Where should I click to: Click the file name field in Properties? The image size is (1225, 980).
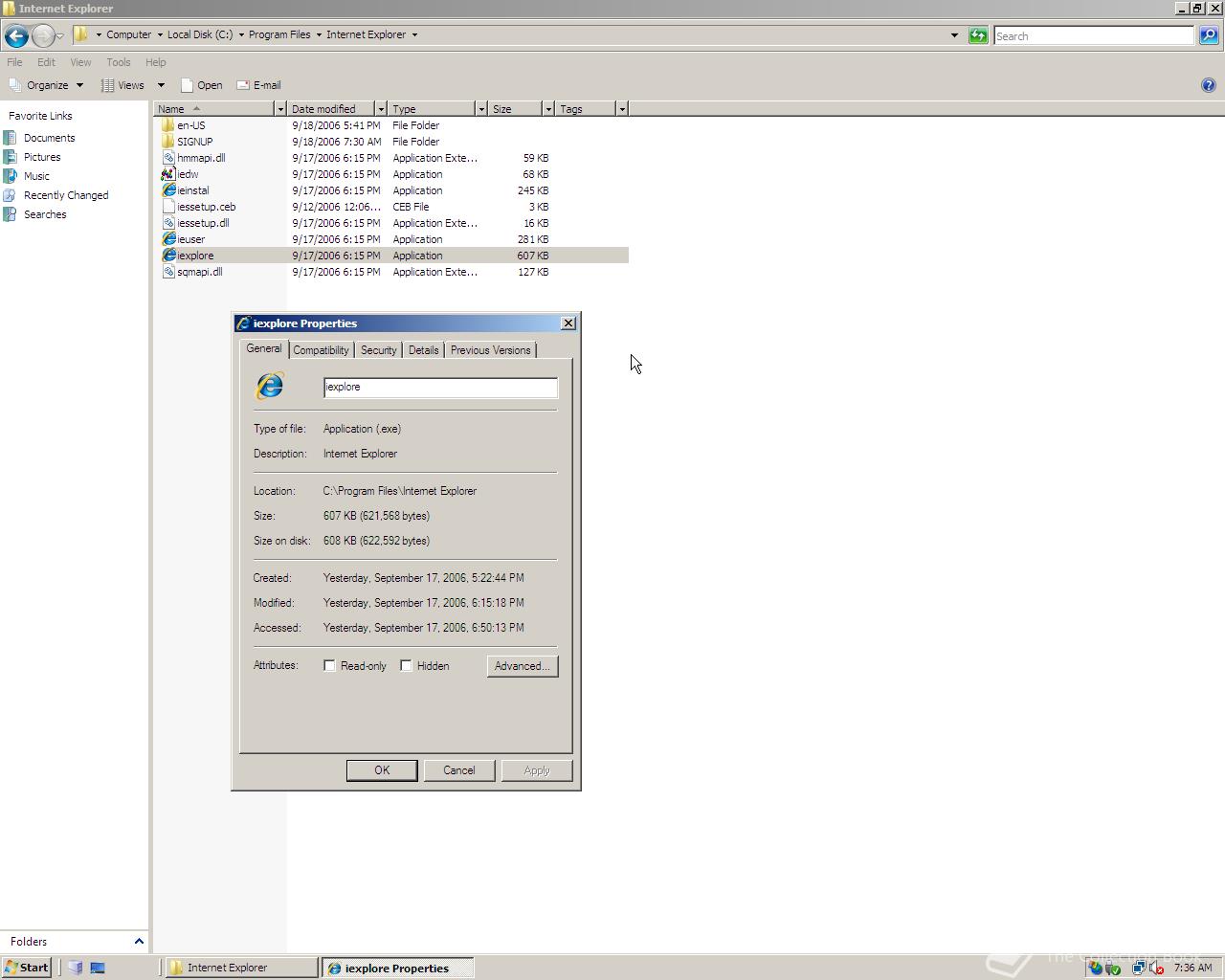pyautogui.click(x=440, y=387)
